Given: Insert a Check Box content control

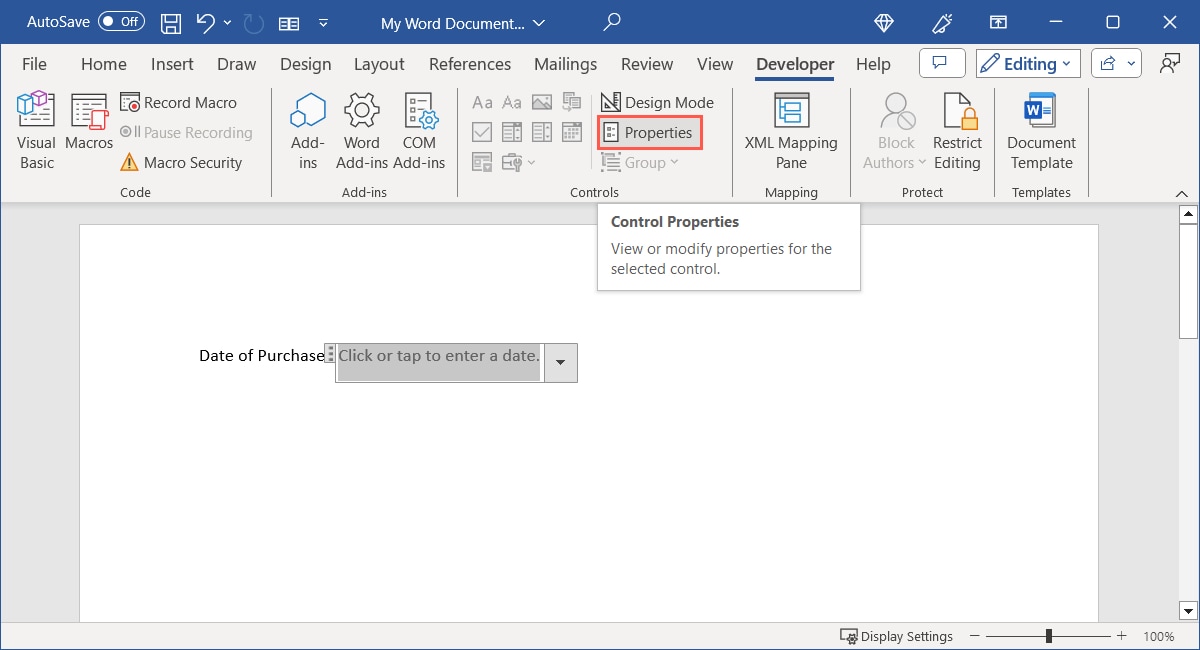Looking at the screenshot, I should click(x=482, y=131).
